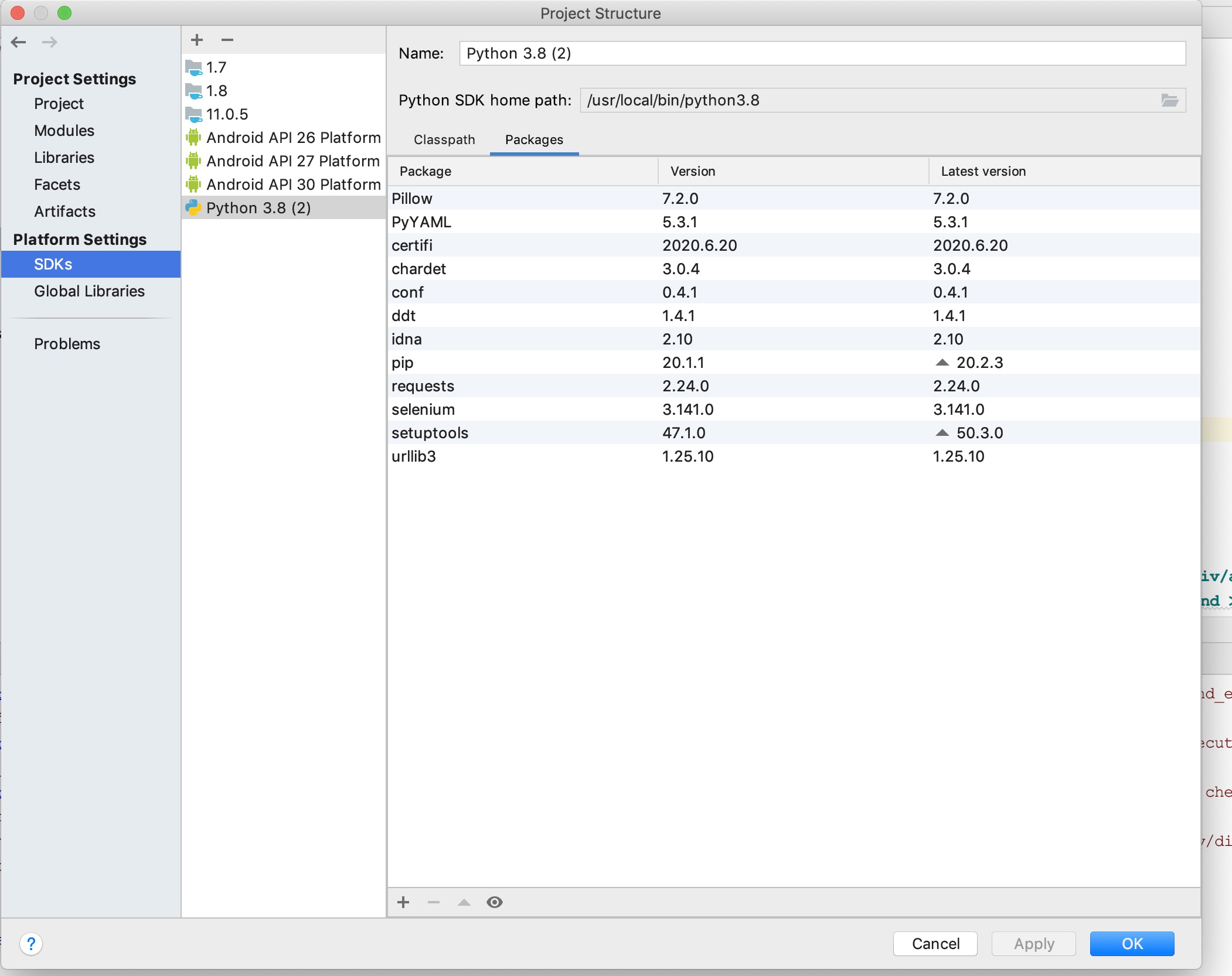Open Project settings section

59,104
